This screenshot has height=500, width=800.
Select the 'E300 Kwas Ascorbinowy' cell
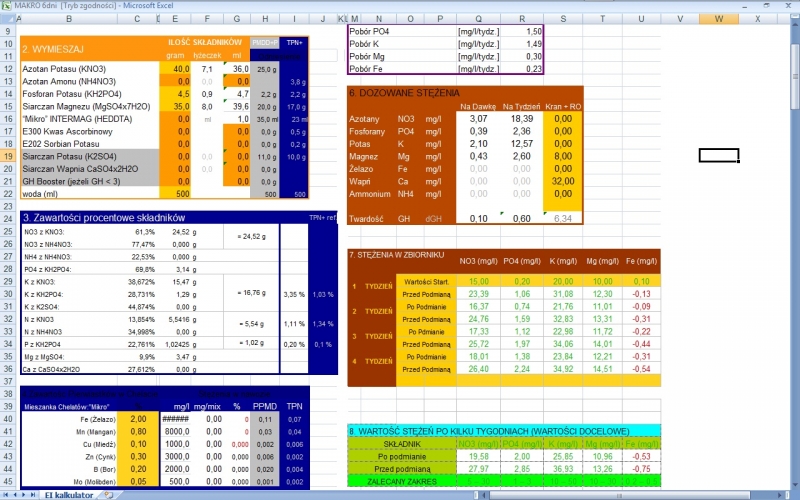point(90,132)
